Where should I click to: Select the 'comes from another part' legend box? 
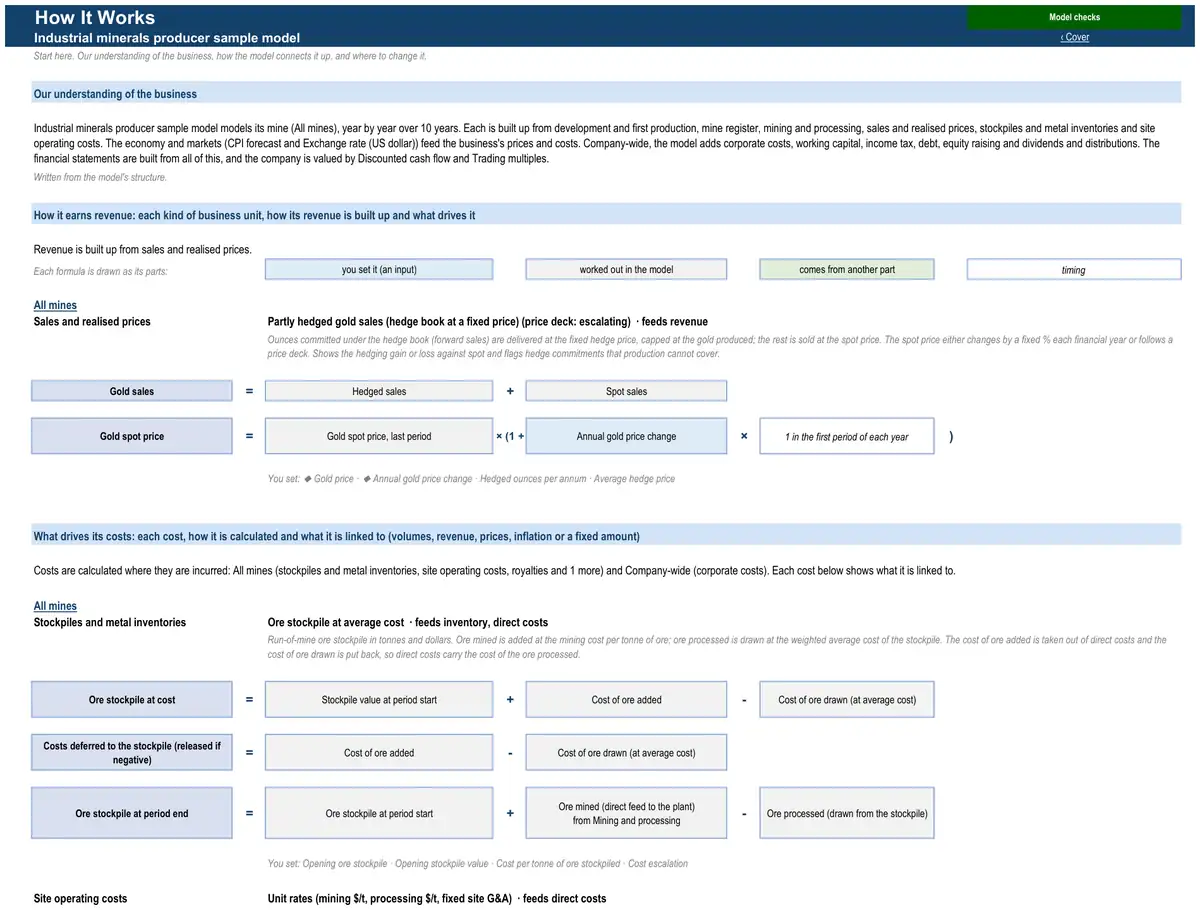(847, 270)
